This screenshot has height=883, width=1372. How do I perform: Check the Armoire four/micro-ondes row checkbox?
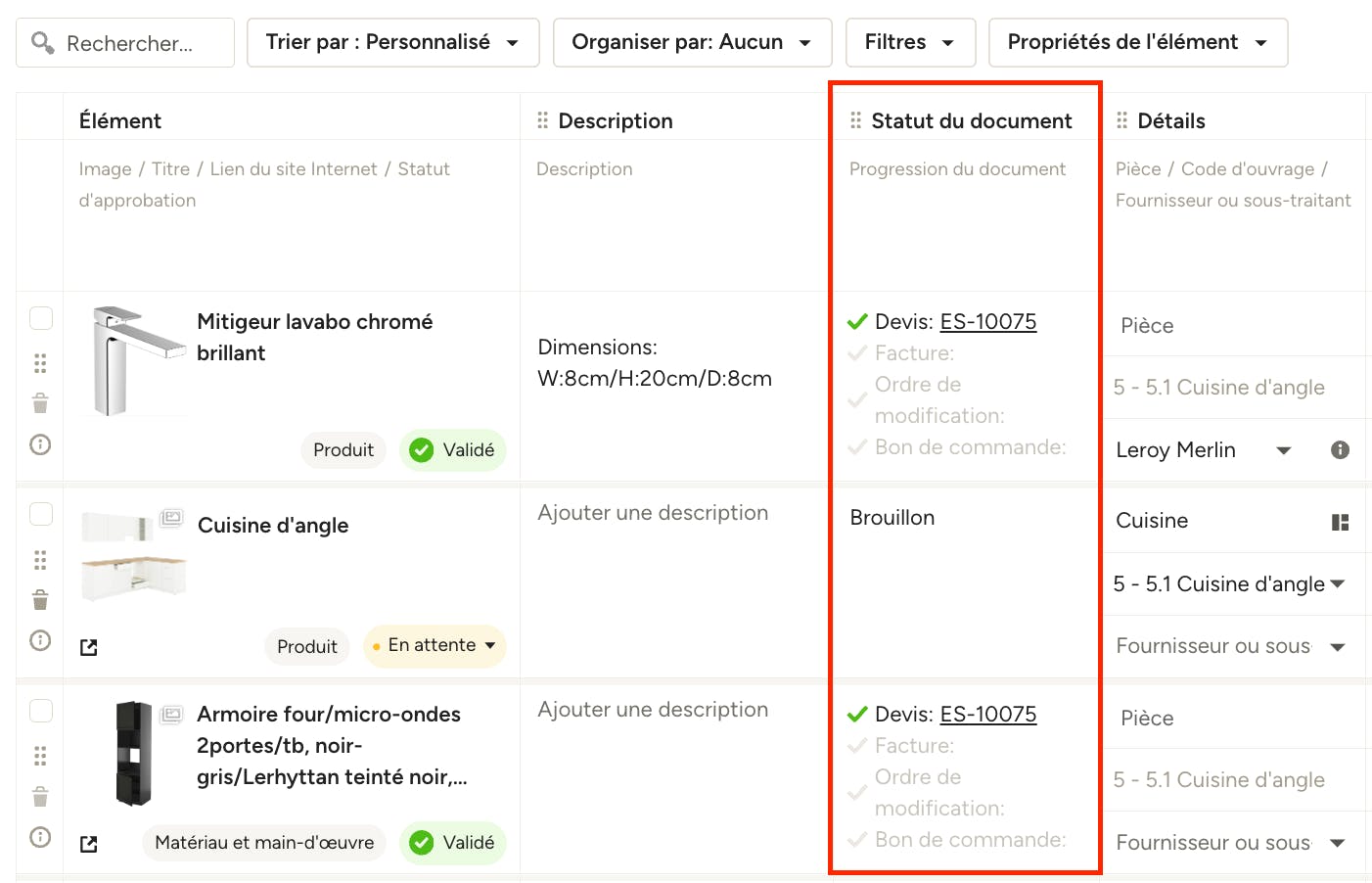[41, 711]
